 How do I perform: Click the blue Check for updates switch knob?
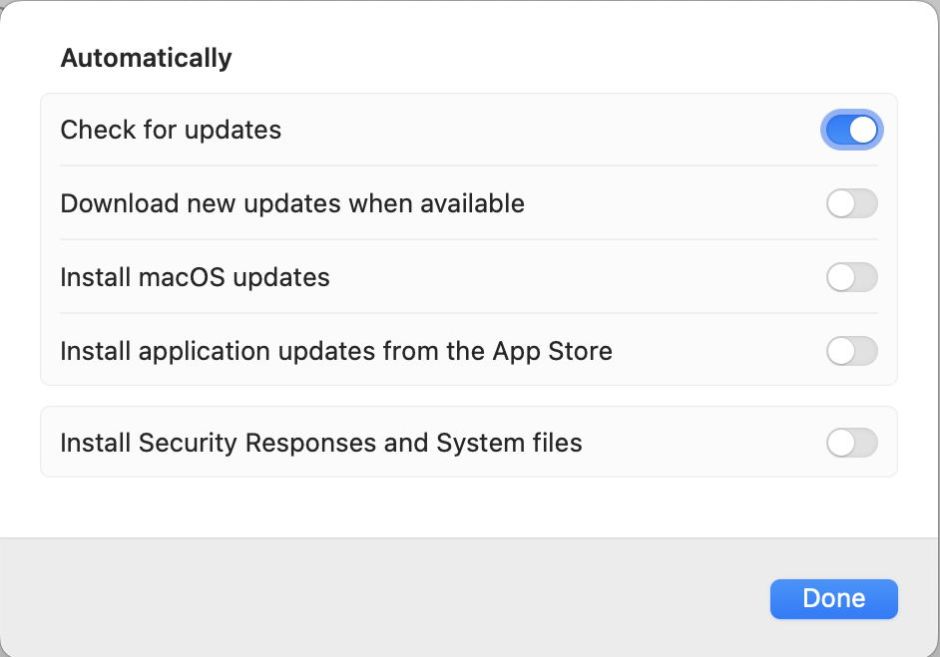864,129
